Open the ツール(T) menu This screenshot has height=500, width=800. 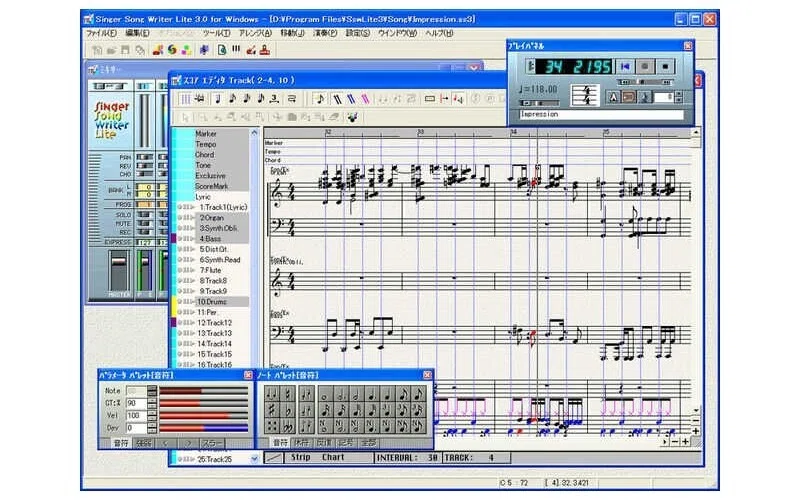[x=216, y=33]
